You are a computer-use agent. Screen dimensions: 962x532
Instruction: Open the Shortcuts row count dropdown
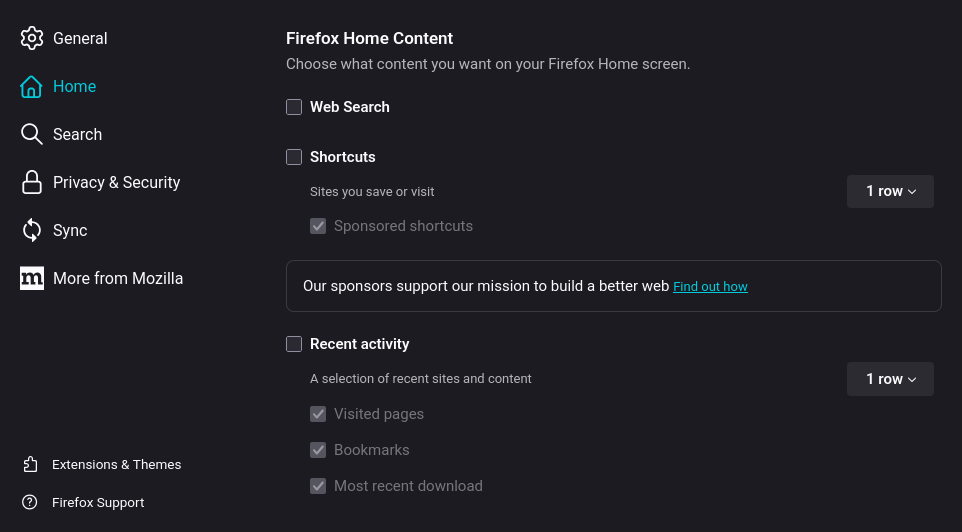point(890,191)
